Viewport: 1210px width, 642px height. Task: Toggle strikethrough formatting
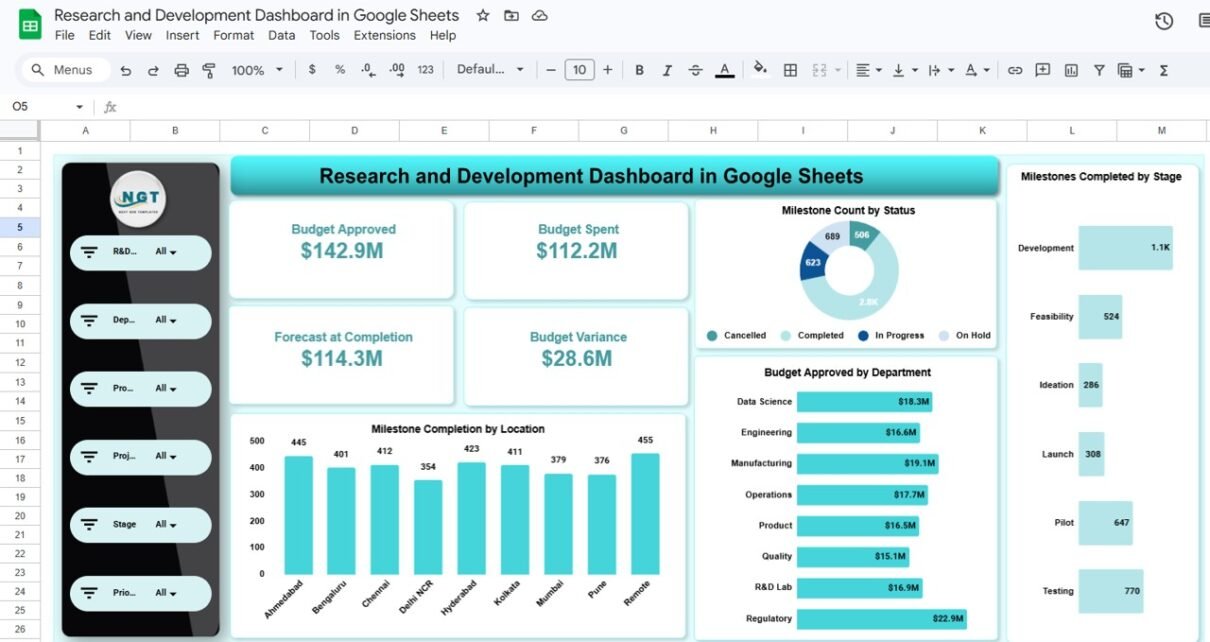pos(696,70)
